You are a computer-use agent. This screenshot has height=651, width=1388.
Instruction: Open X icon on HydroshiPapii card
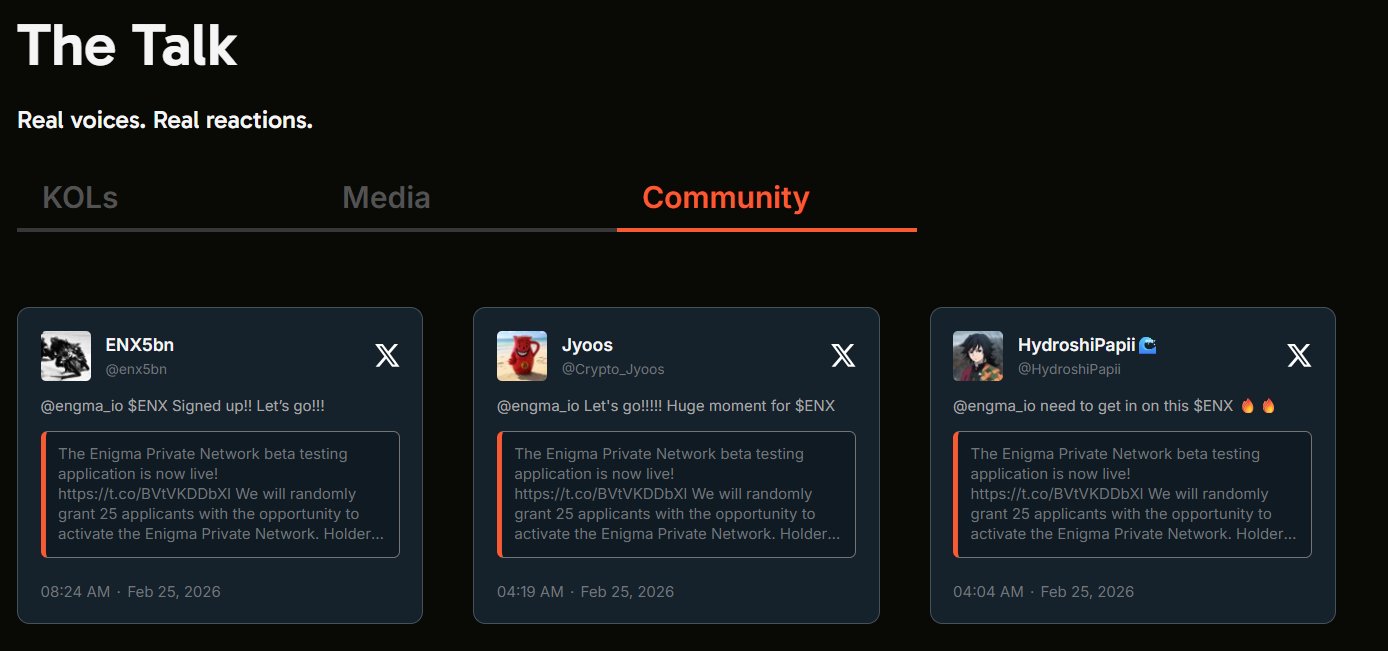[1299, 355]
